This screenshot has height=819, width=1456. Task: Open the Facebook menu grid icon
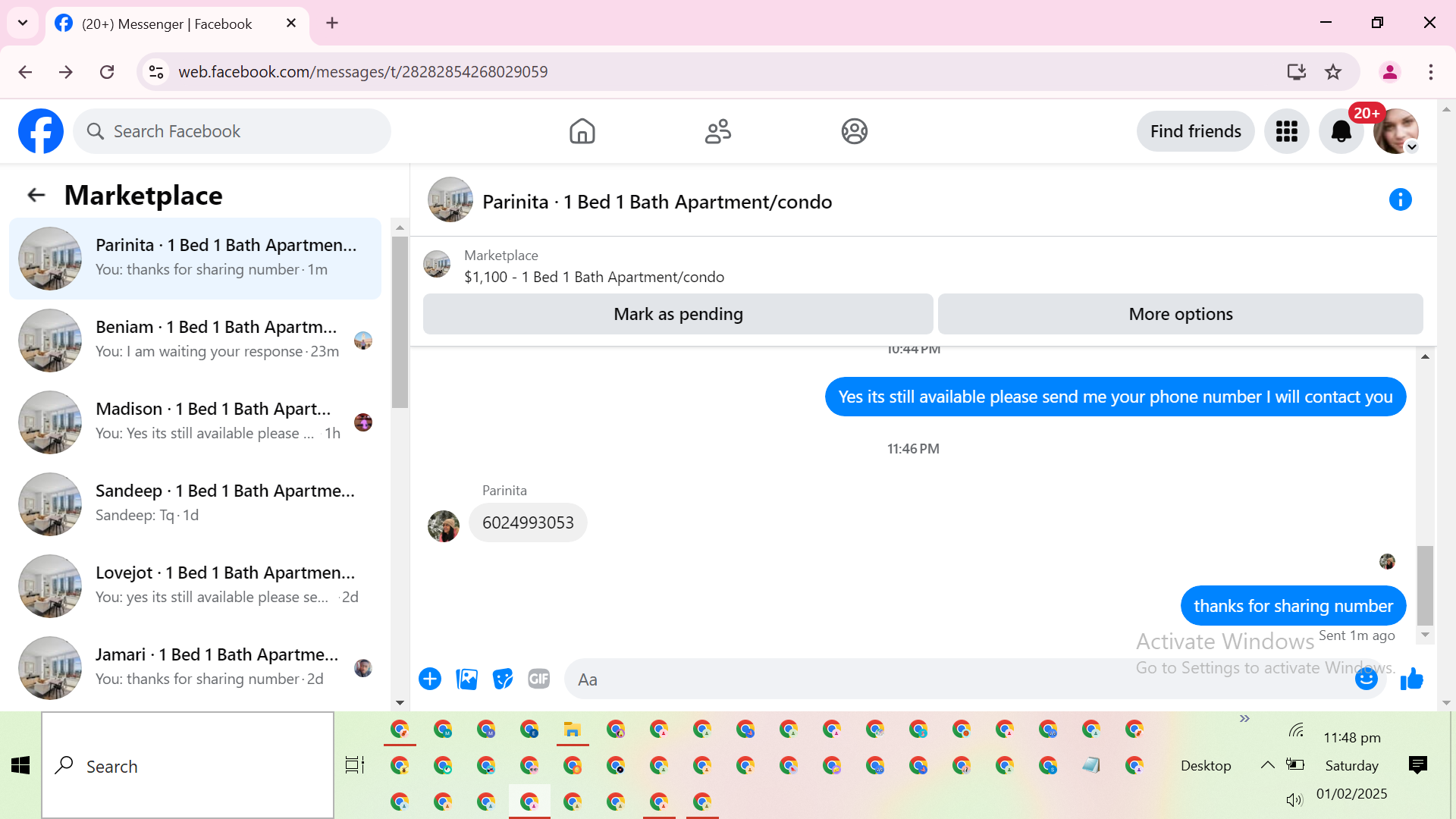coord(1286,131)
